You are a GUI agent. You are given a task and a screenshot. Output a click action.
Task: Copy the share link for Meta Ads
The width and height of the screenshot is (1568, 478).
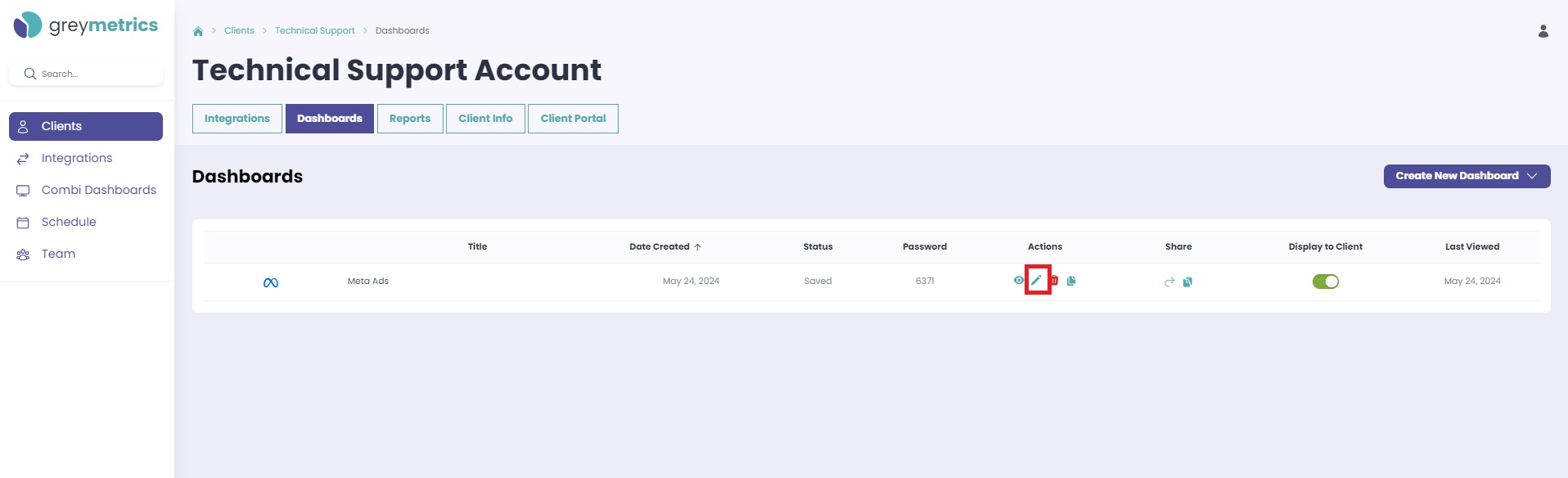(x=1187, y=282)
